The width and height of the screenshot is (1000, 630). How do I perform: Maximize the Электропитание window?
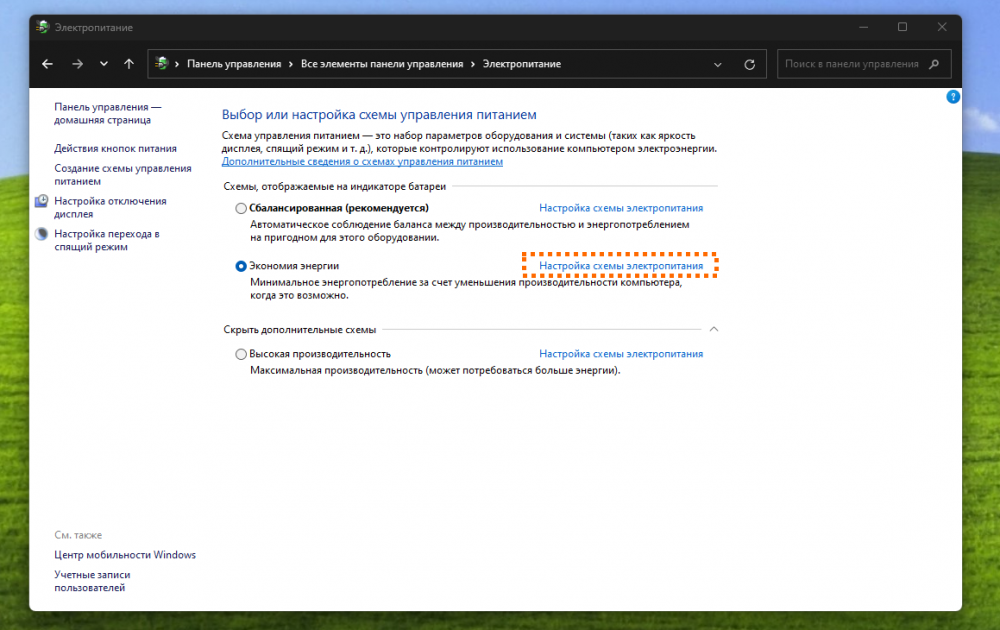point(902,27)
